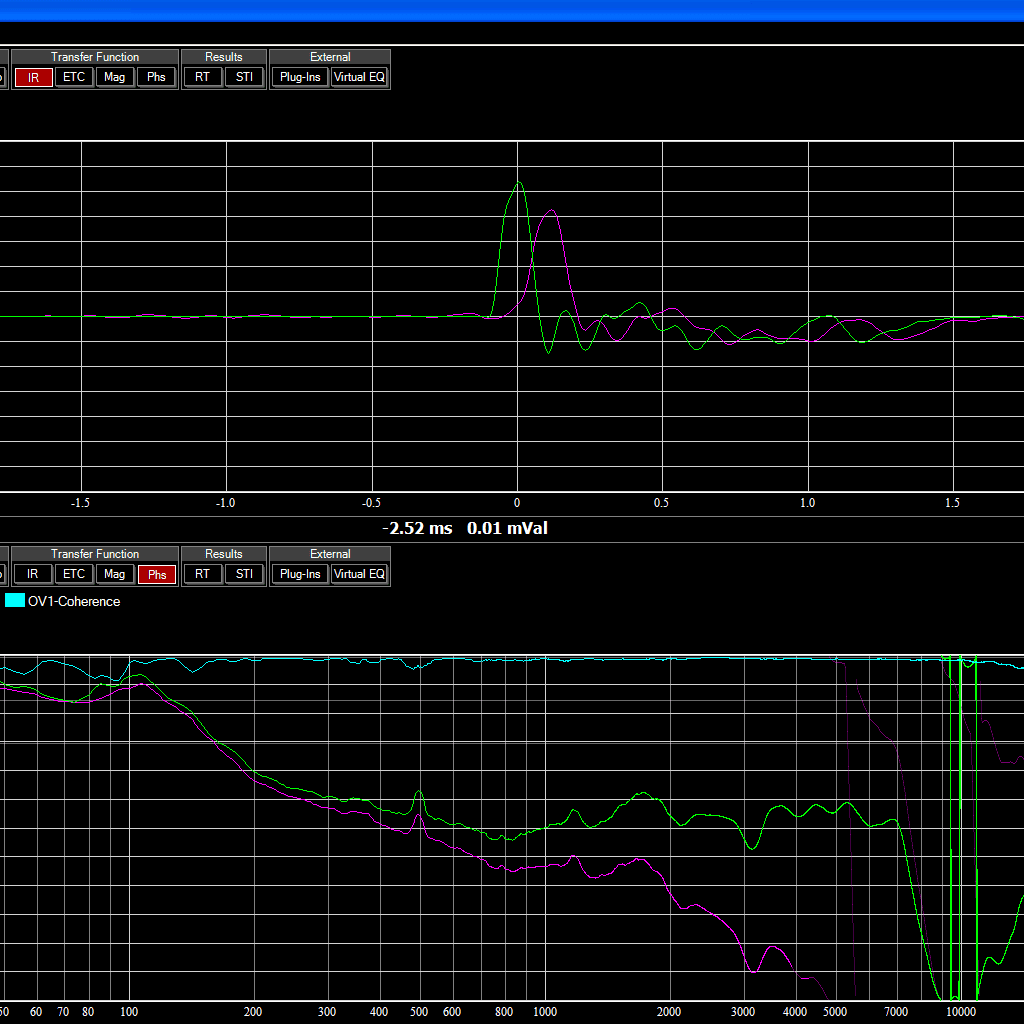The image size is (1024, 1024).
Task: Open Plug-Ins in lower External group
Action: (300, 574)
